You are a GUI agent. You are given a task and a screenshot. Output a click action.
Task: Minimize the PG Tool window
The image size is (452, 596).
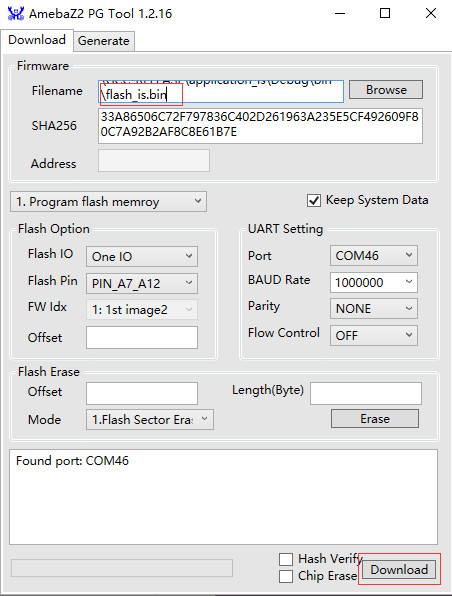(x=340, y=14)
